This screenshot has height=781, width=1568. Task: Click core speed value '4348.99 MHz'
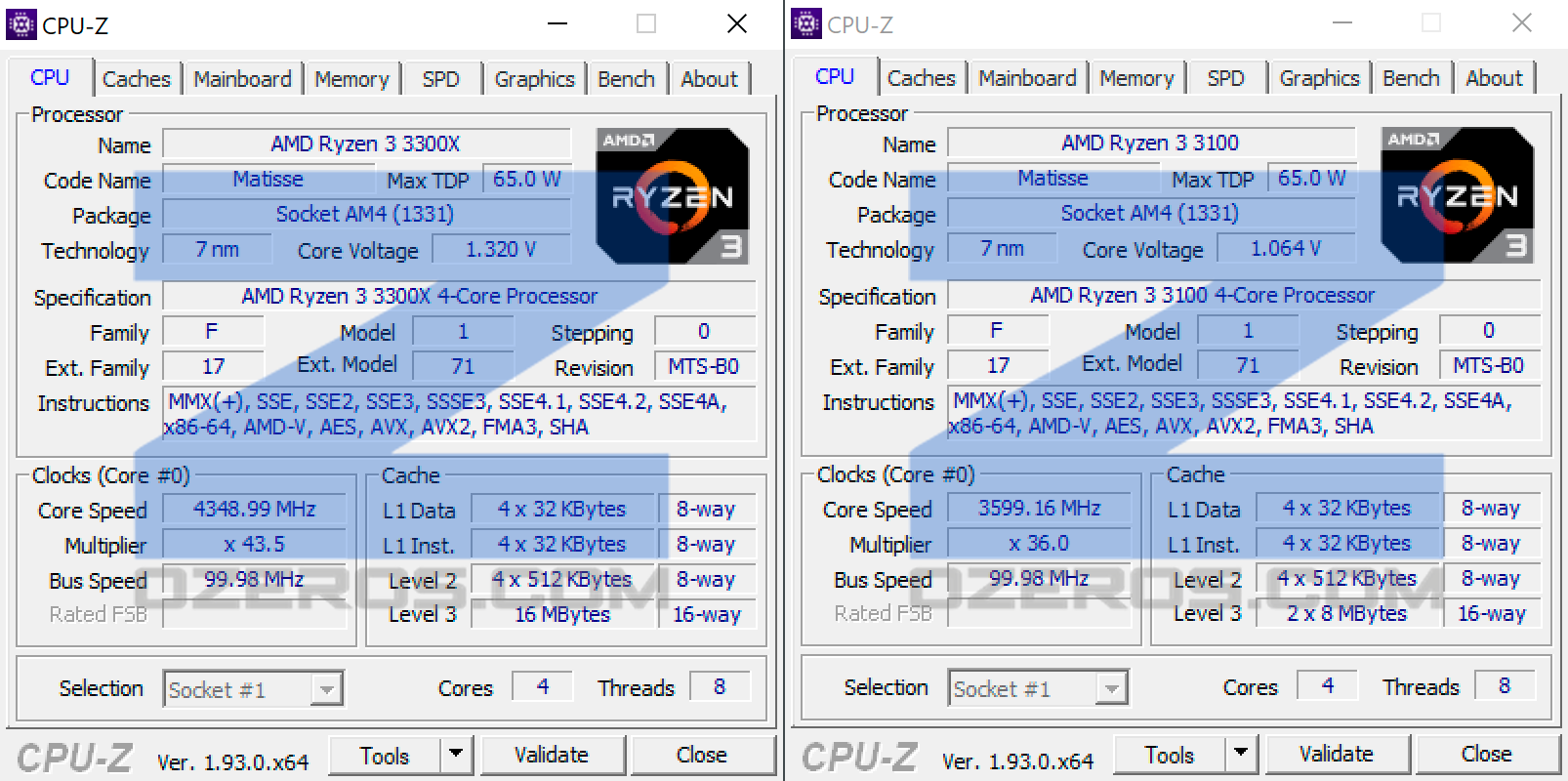pyautogui.click(x=254, y=510)
